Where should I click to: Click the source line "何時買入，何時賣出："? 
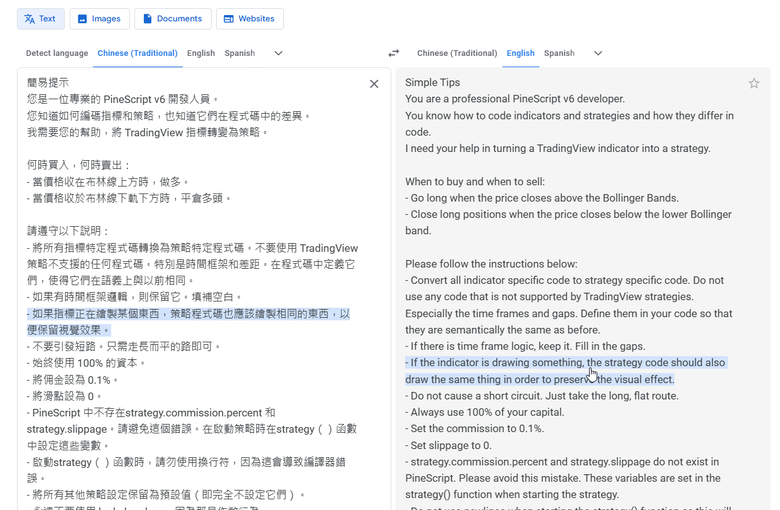pos(79,165)
